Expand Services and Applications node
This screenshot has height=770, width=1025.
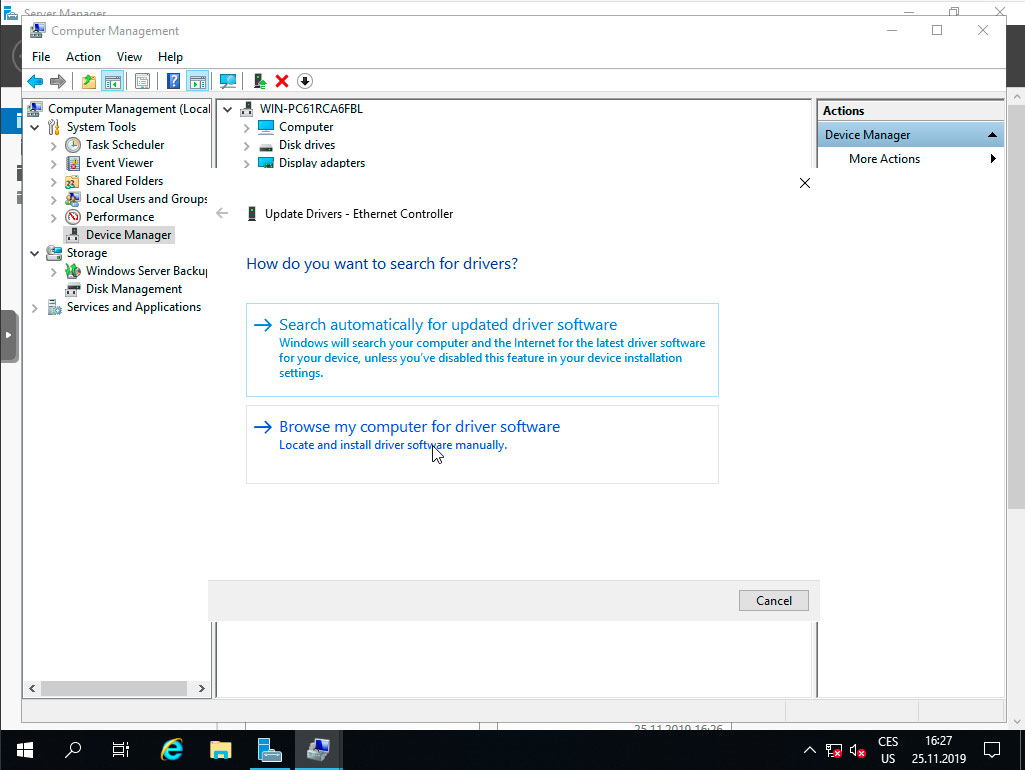coord(35,307)
